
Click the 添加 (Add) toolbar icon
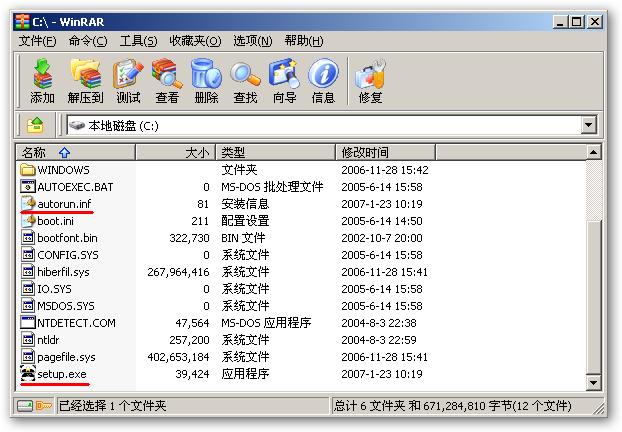pyautogui.click(x=42, y=80)
